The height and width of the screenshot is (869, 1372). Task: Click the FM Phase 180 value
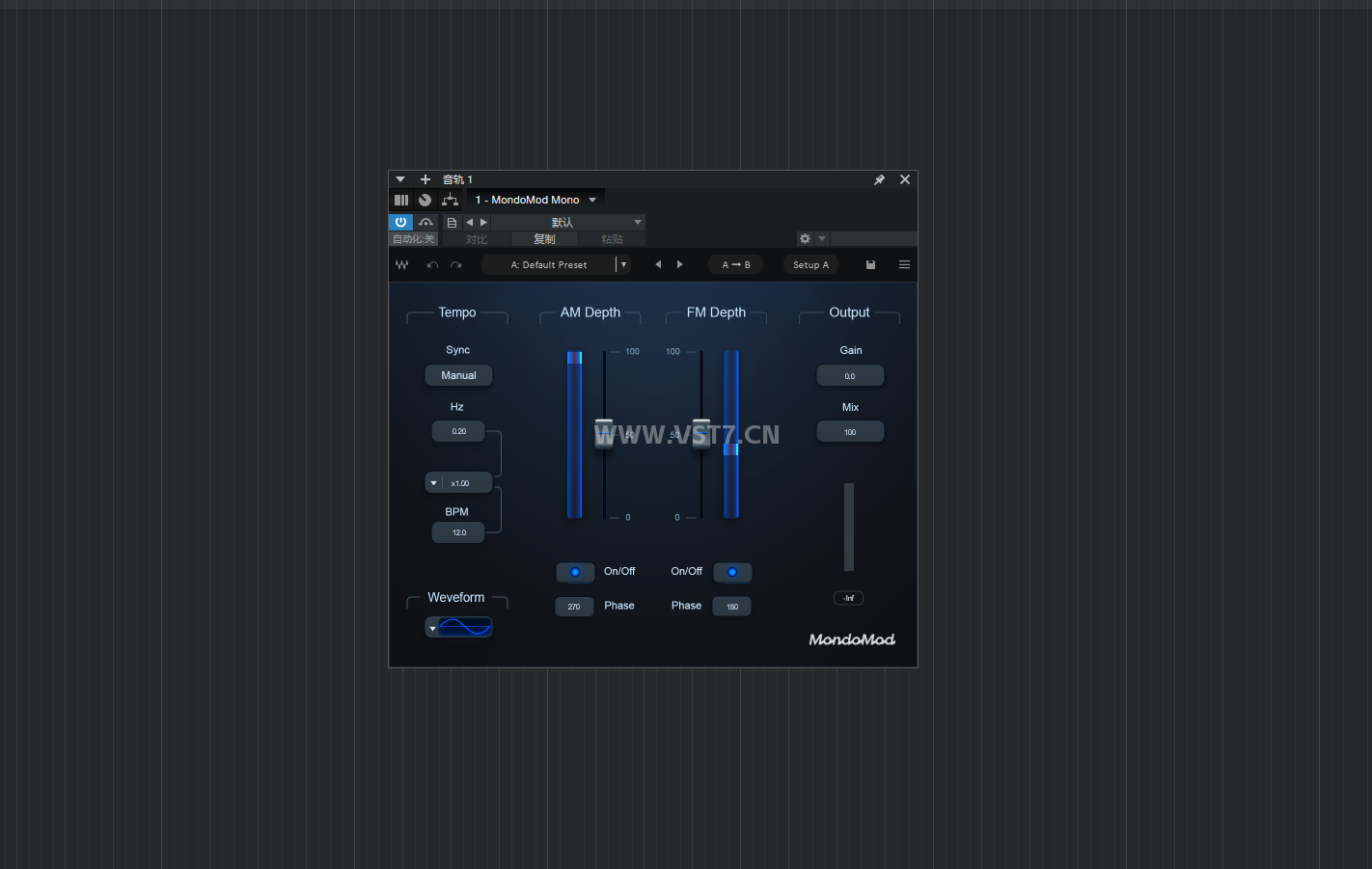click(x=732, y=606)
